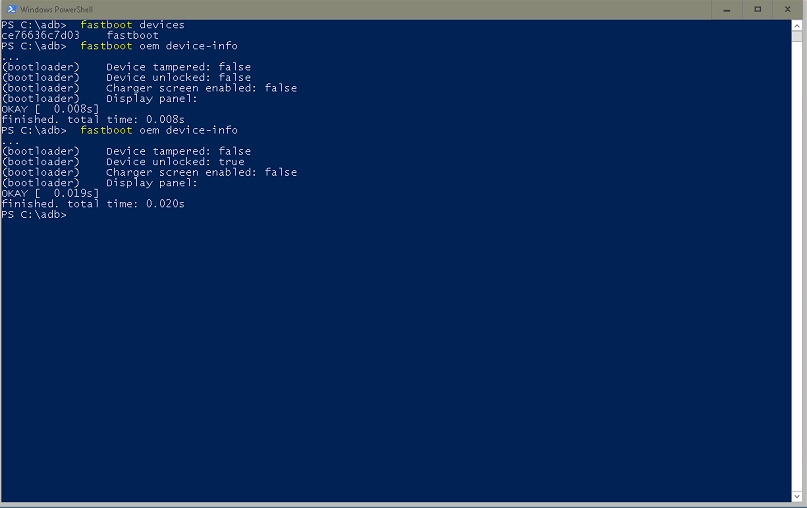
Task: Click the 'Device unlocked: true' output line
Action: [175, 162]
